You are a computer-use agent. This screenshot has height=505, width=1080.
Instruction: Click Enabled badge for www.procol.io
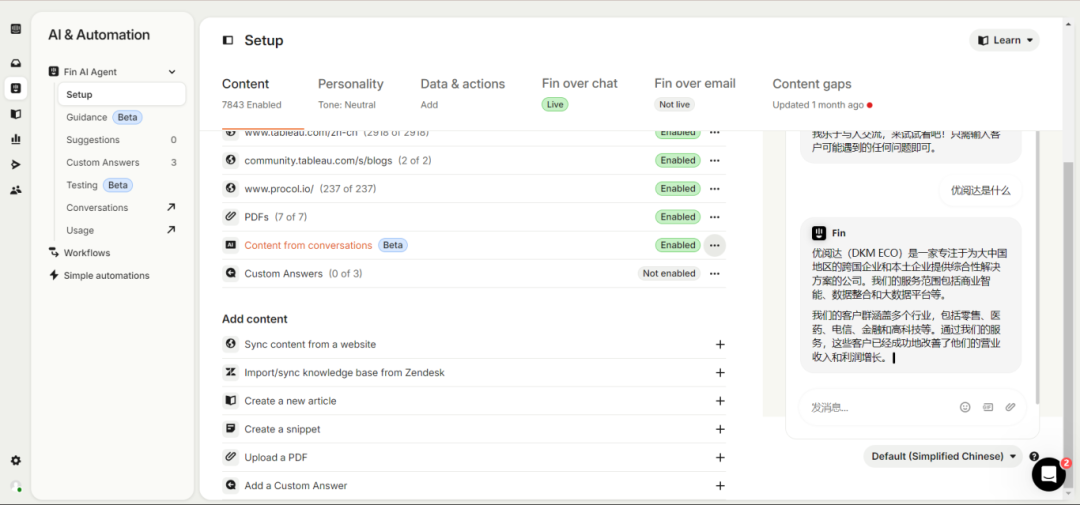click(x=677, y=189)
